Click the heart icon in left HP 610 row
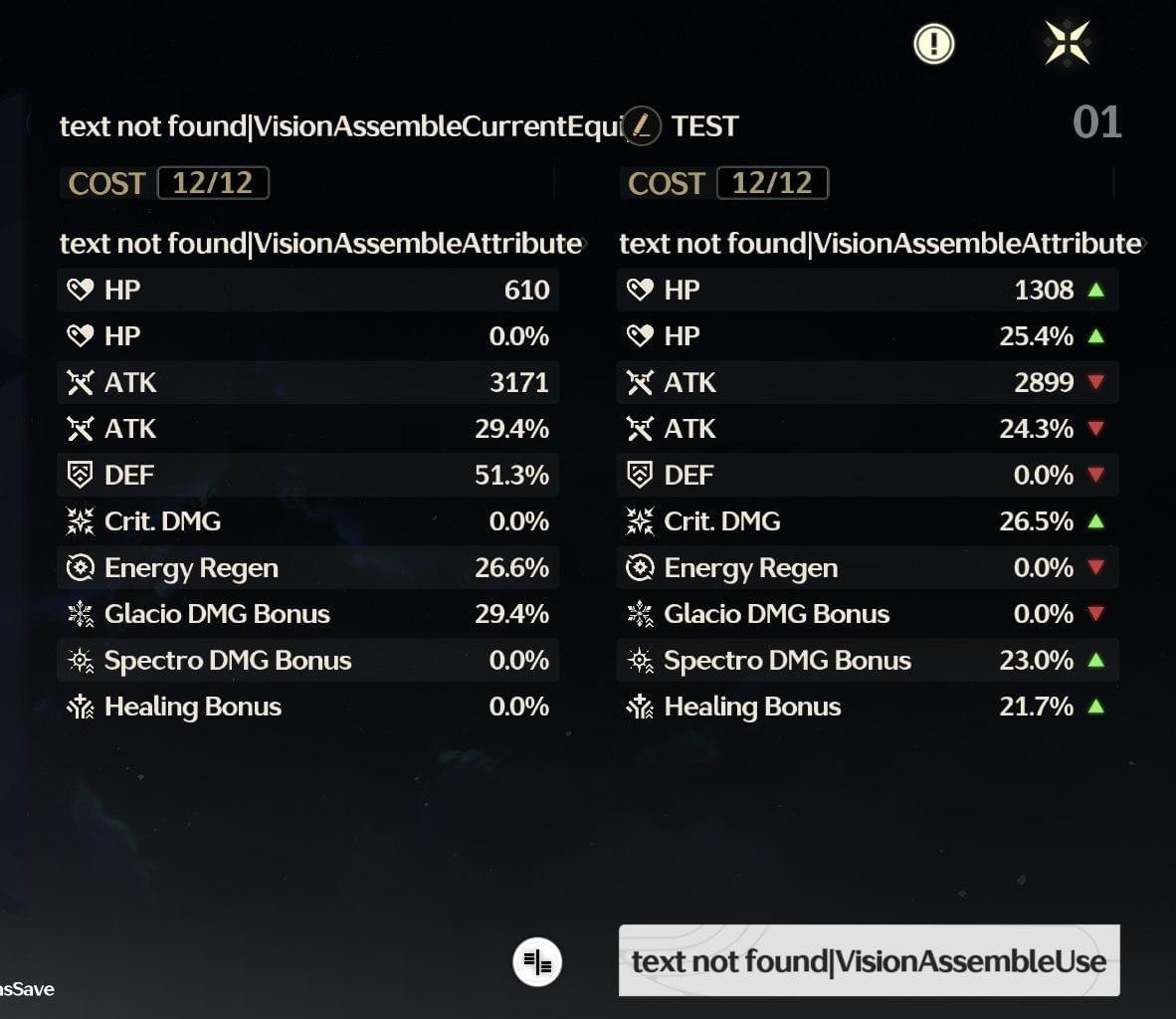 coord(81,290)
